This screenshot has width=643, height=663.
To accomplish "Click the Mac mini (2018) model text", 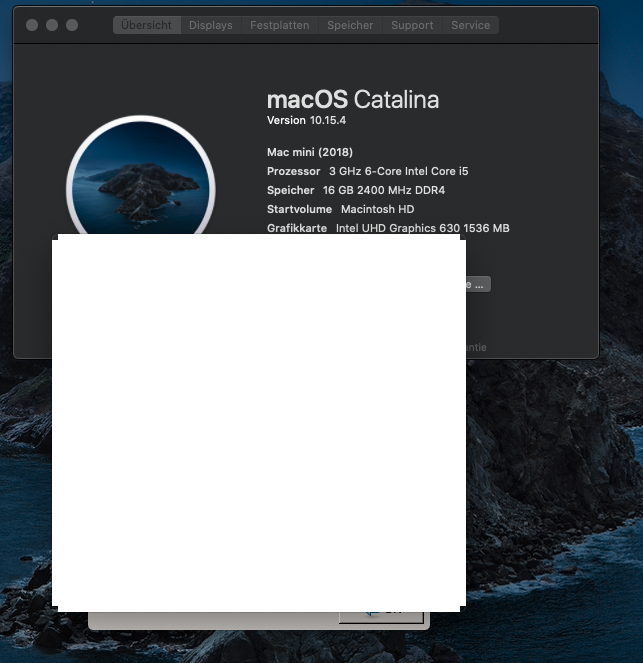I will (x=309, y=152).
